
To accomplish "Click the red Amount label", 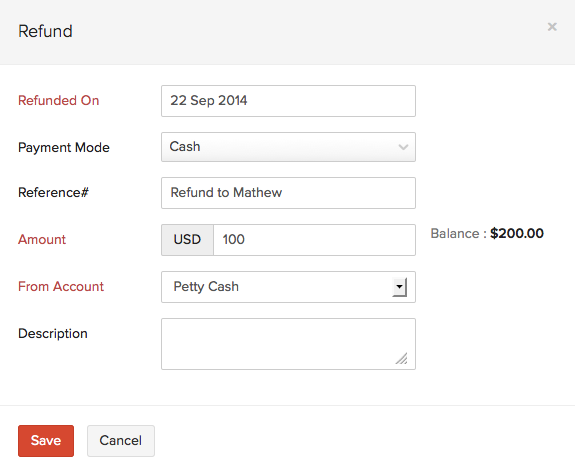I will pos(42,239).
